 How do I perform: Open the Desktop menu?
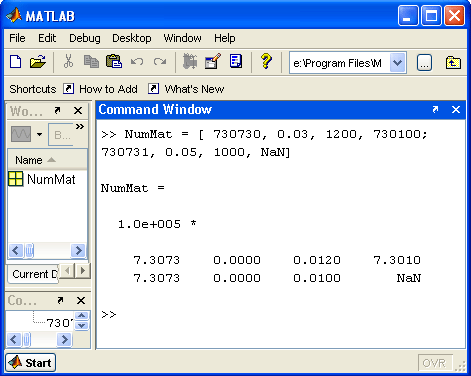point(132,38)
